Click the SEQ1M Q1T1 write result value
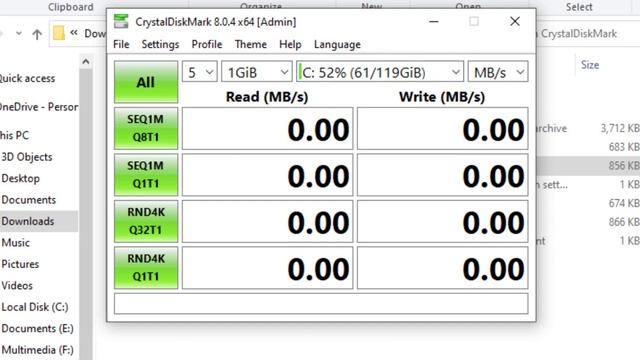This screenshot has width=640, height=360. [442, 175]
